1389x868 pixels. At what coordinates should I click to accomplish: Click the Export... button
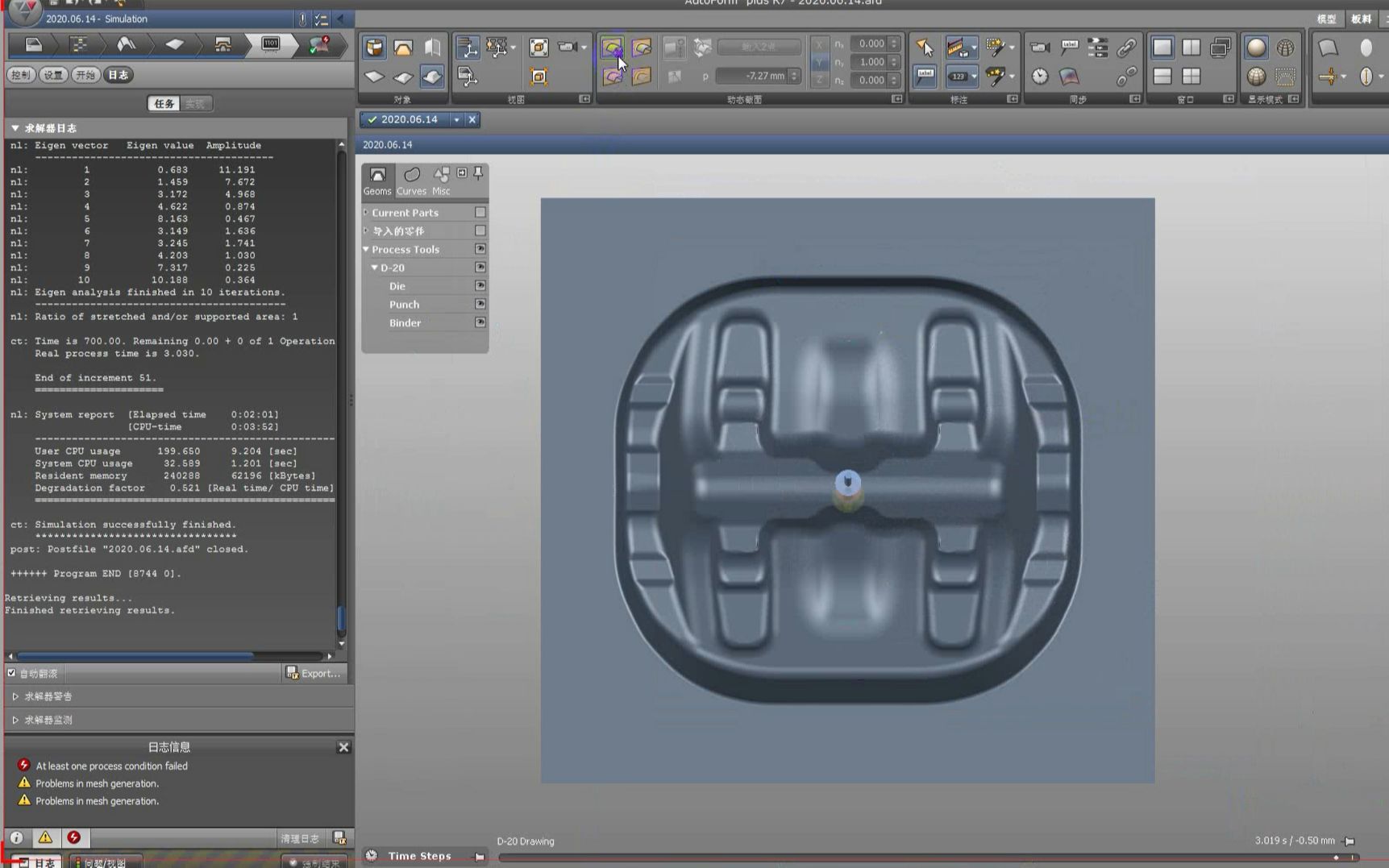point(314,673)
